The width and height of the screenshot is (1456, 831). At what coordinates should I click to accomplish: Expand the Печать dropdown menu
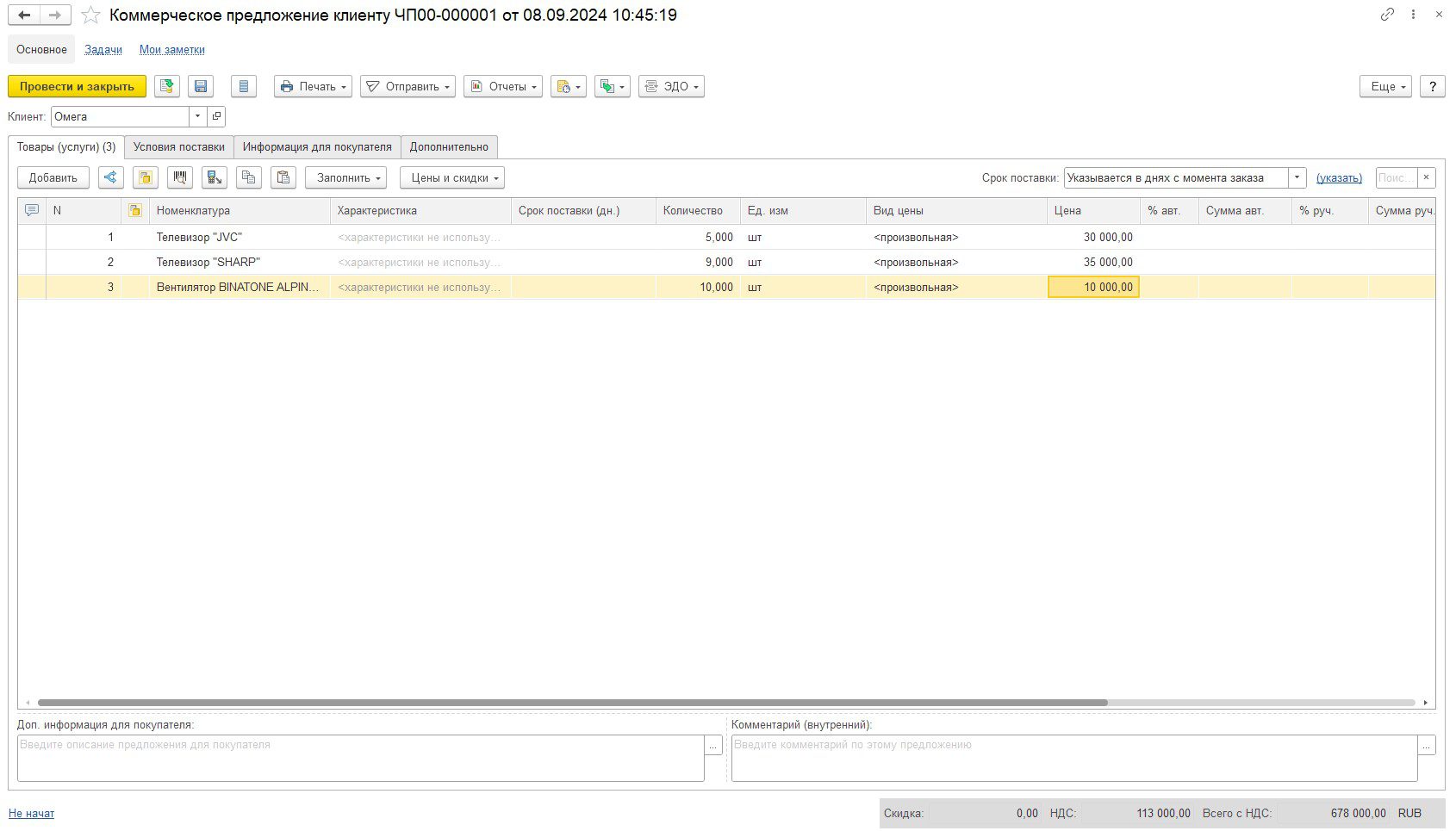click(x=313, y=86)
